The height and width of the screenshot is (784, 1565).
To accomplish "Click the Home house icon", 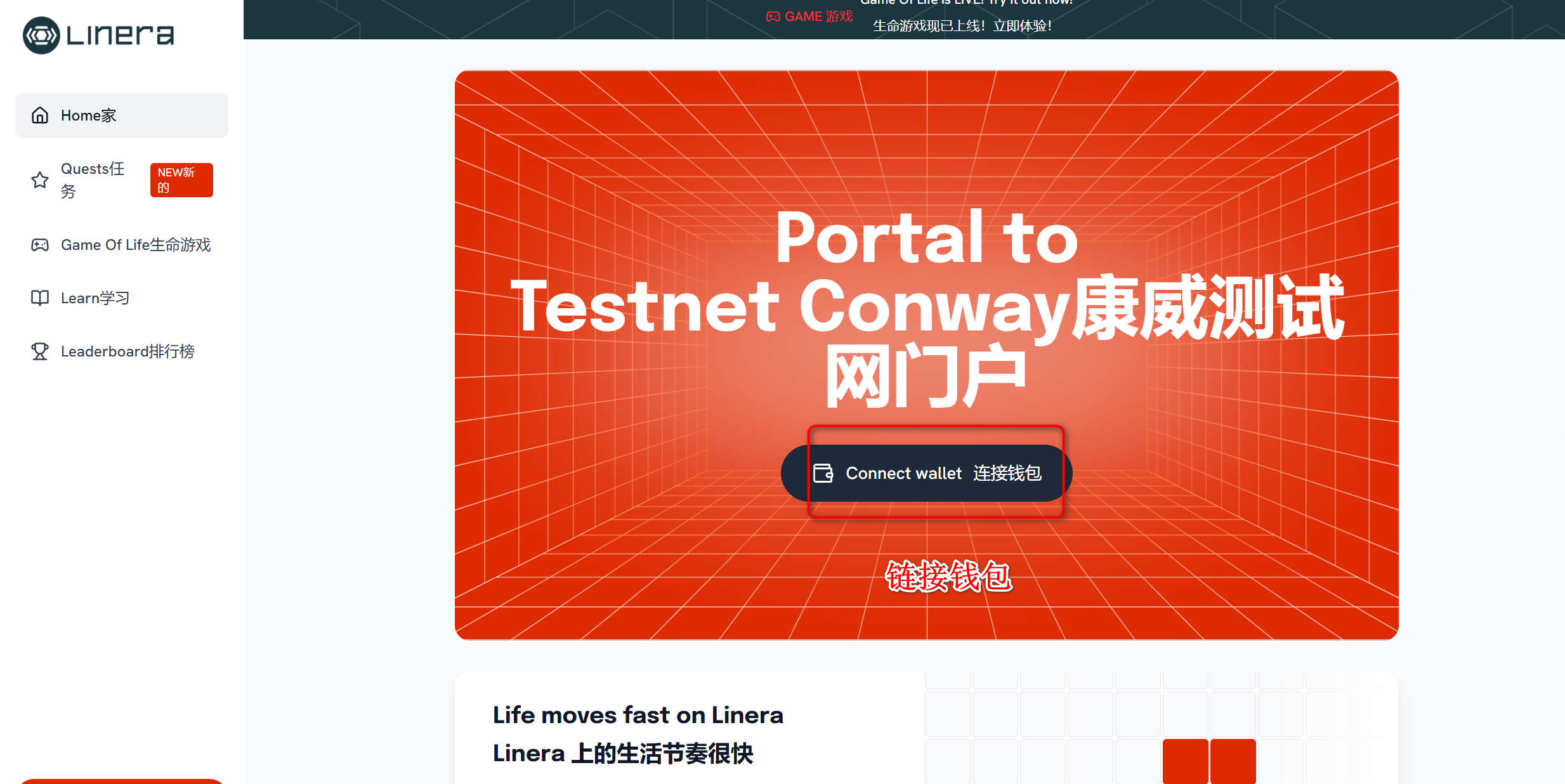I will pyautogui.click(x=40, y=115).
